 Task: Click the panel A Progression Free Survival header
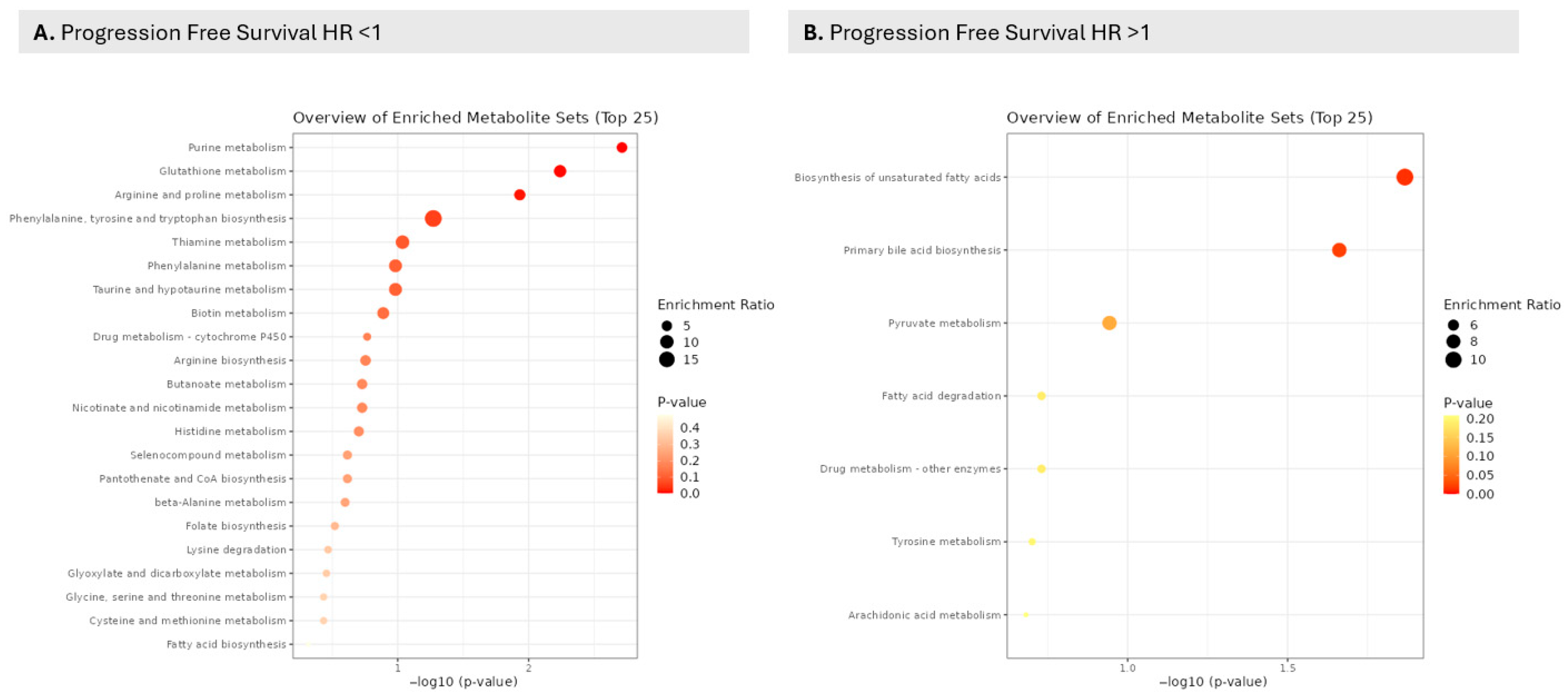pyautogui.click(x=384, y=32)
